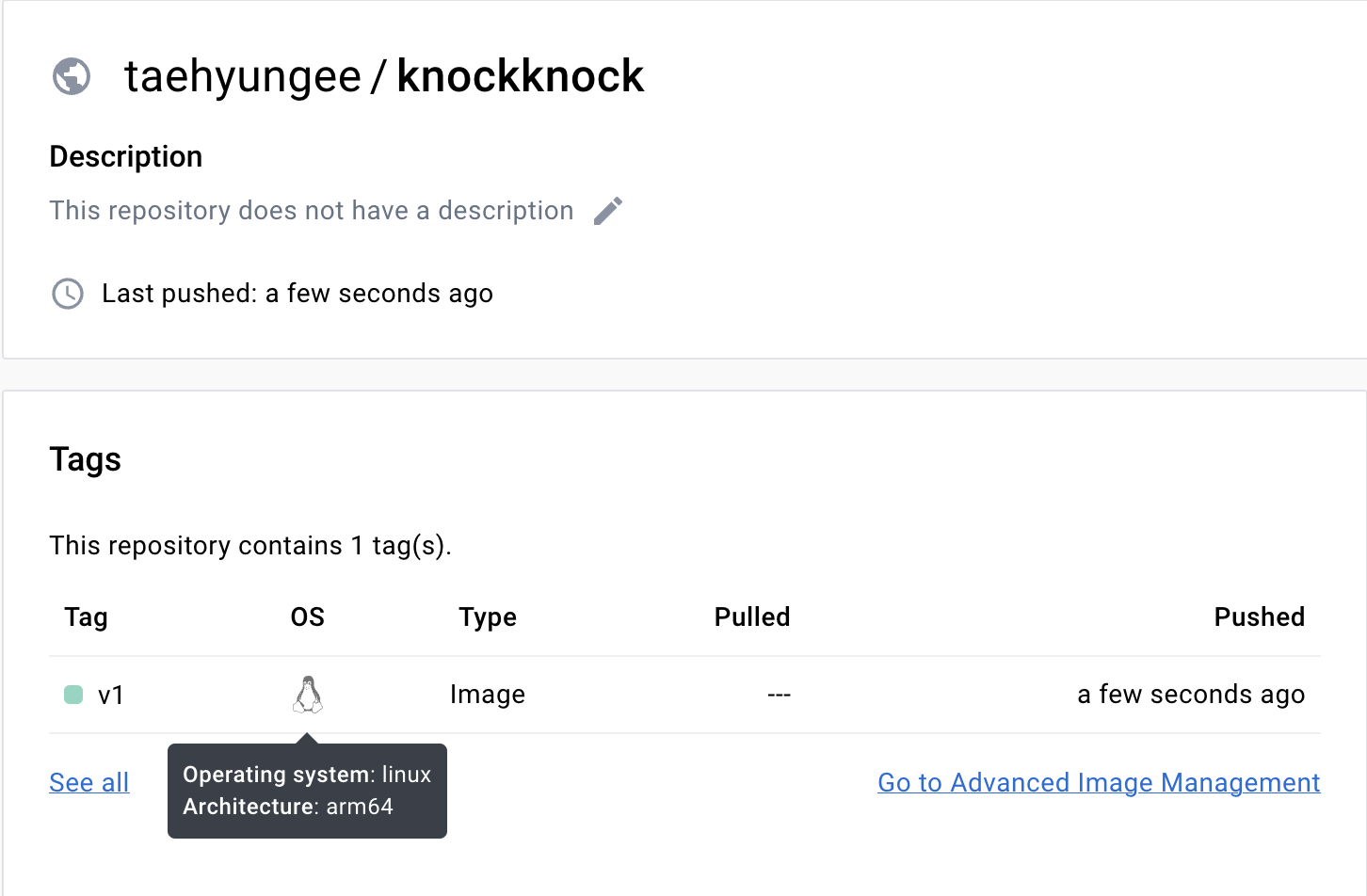Click the 'Architecture: arm64' tooltip line

288,807
